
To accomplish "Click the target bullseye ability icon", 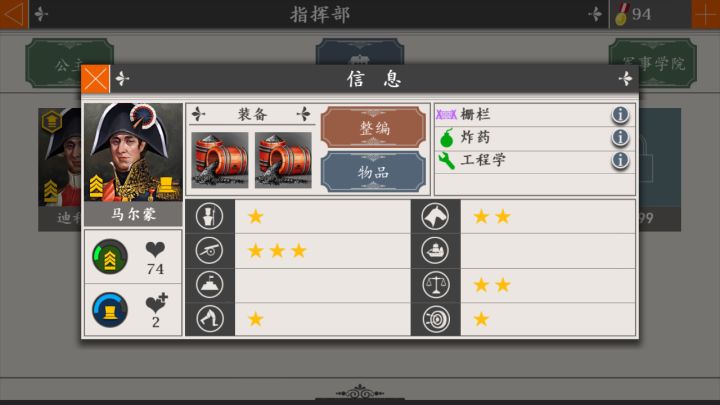I will (x=435, y=319).
